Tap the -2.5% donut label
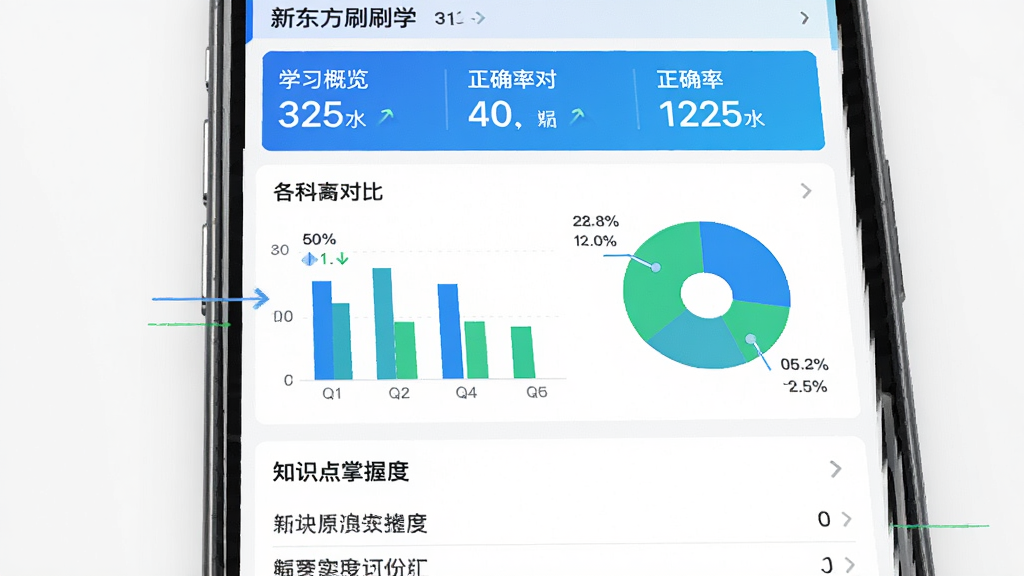The width and height of the screenshot is (1024, 576). click(805, 387)
